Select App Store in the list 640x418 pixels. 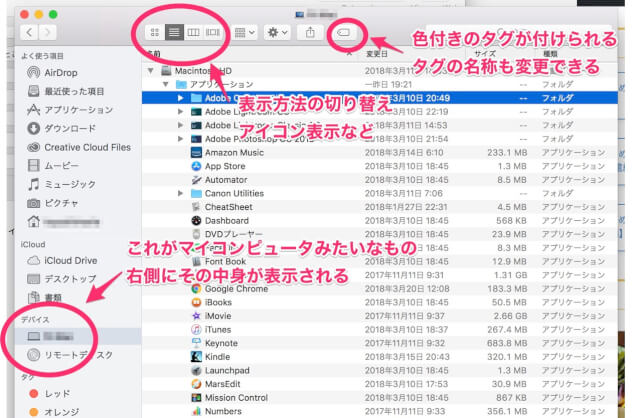point(225,166)
